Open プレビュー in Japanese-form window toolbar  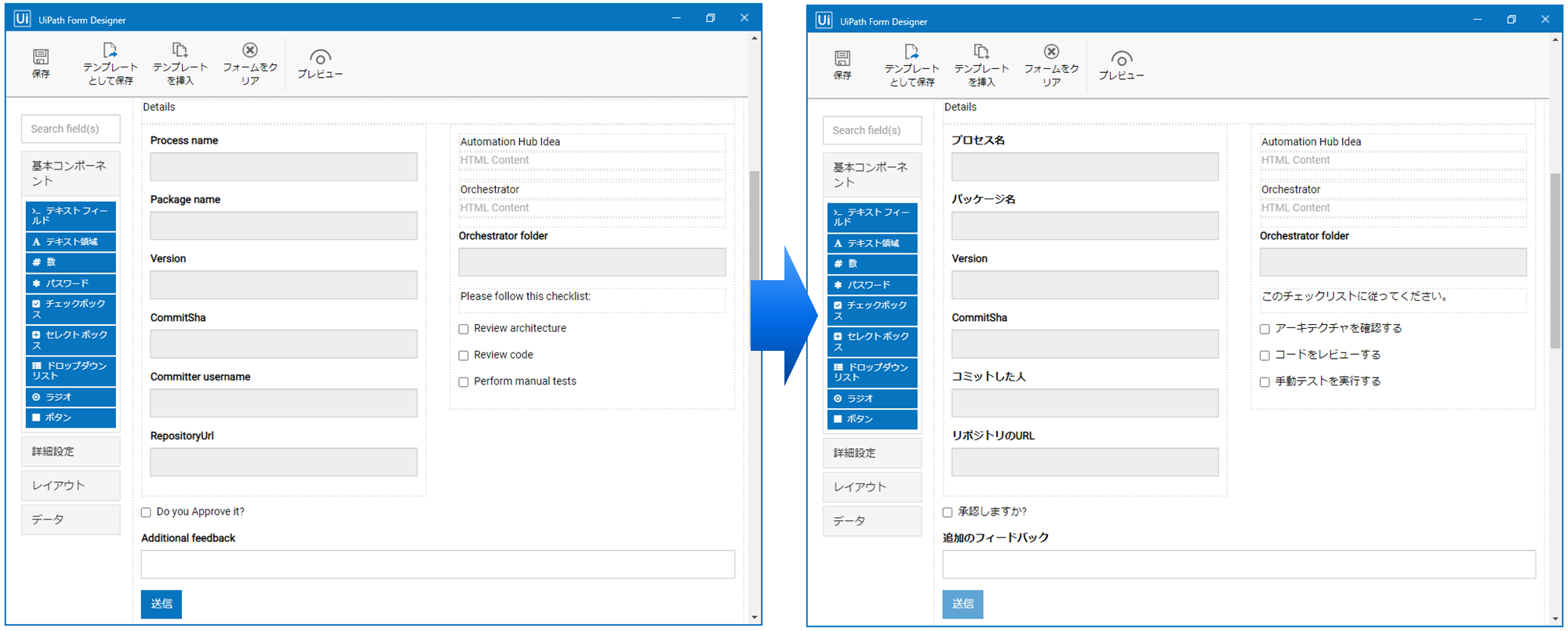1122,65
